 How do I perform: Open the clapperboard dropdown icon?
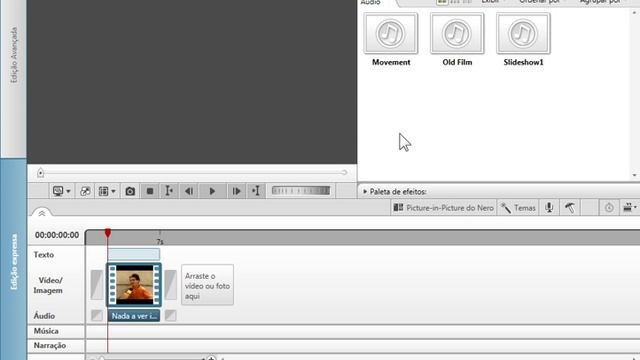click(630, 208)
